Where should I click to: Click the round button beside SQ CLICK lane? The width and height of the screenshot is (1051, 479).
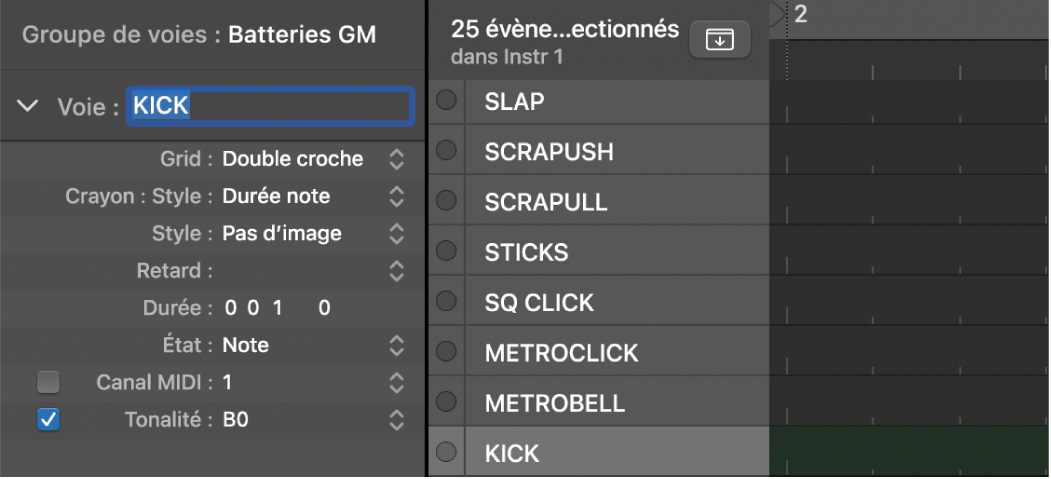(x=447, y=301)
